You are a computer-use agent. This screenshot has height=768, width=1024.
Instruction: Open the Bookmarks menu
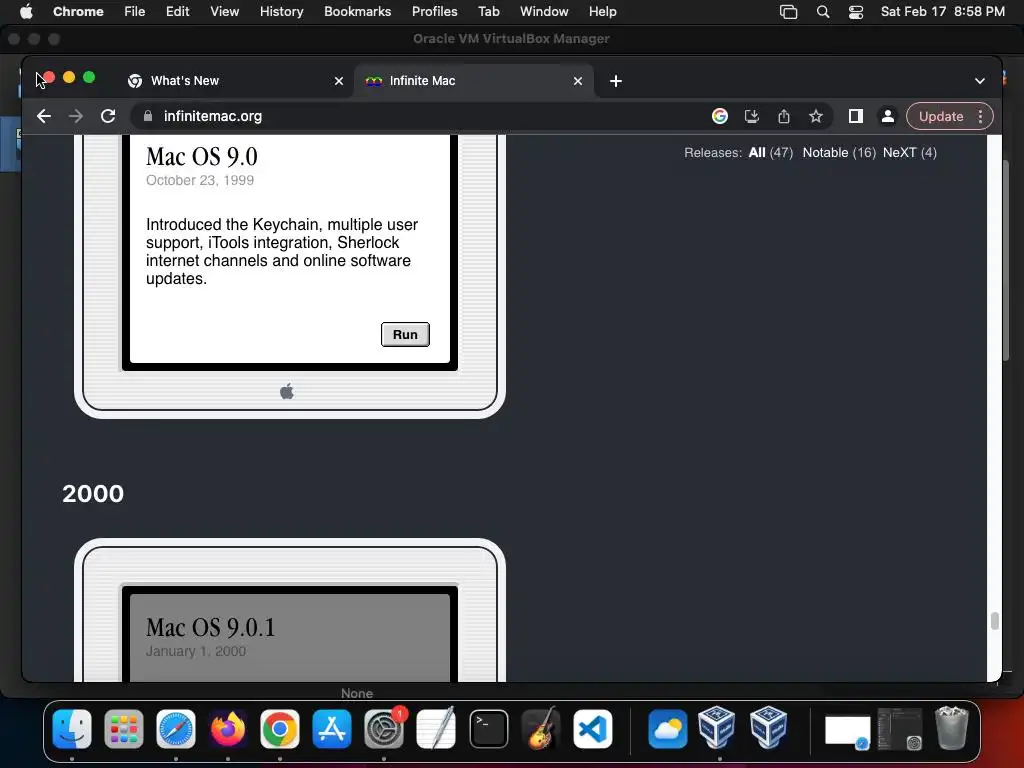tap(357, 12)
